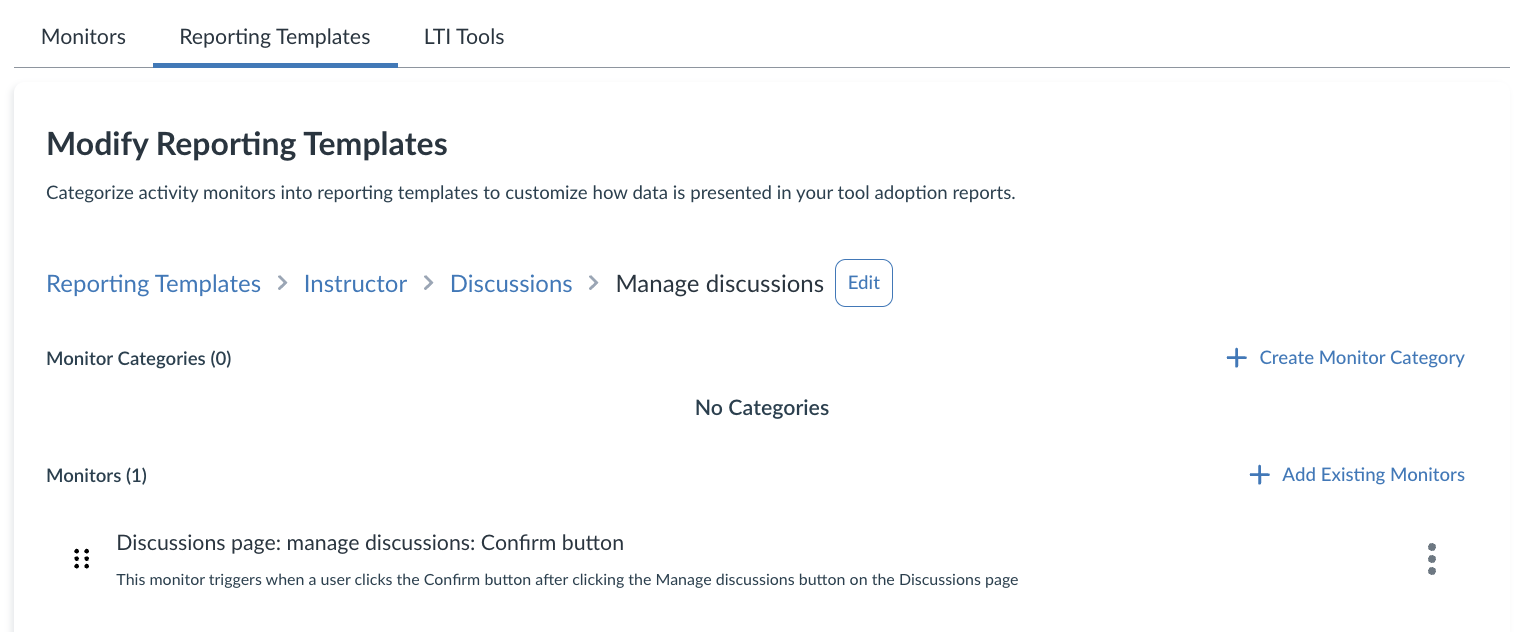Go to Reporting Templates breadcrumb link

[153, 284]
